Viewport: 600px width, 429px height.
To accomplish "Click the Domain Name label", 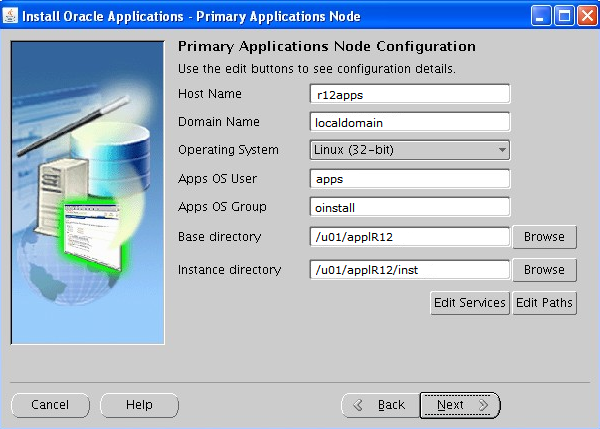I will pos(218,122).
